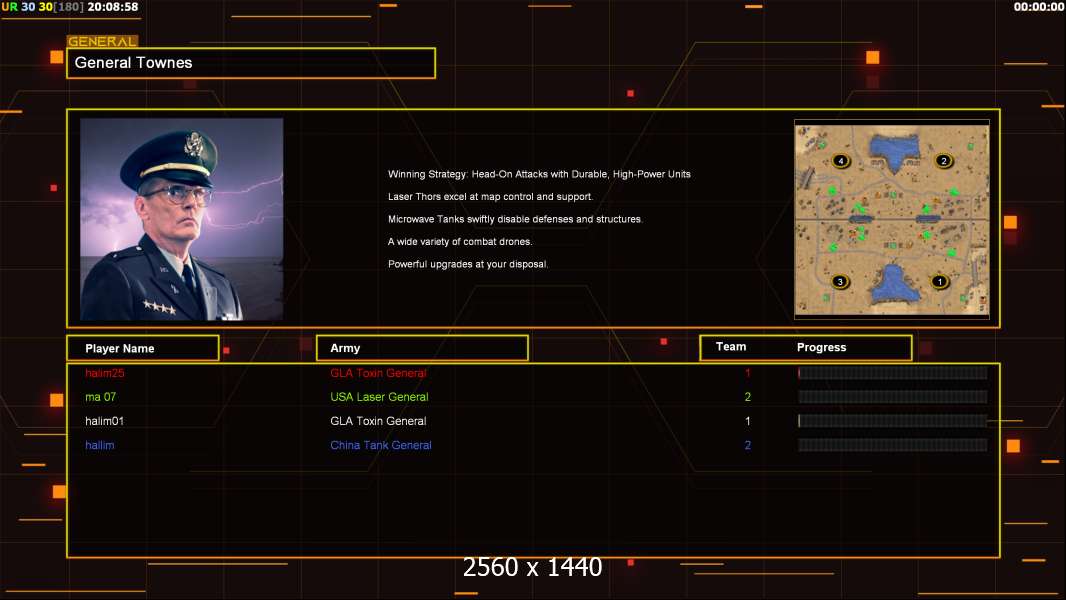Click the General Townes portrait image
This screenshot has width=1066, height=600.
click(x=181, y=219)
